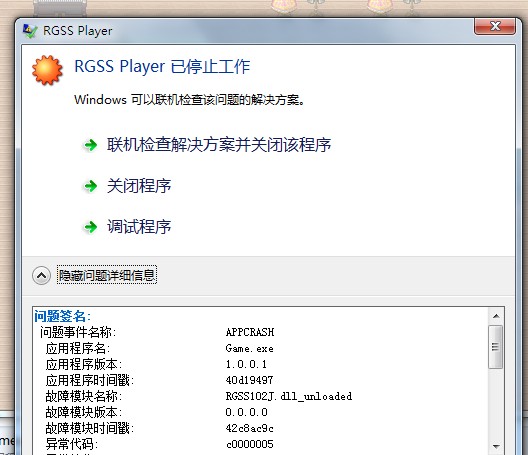Click green arrow beside 调试程序
This screenshot has height=455, width=528.
point(90,227)
